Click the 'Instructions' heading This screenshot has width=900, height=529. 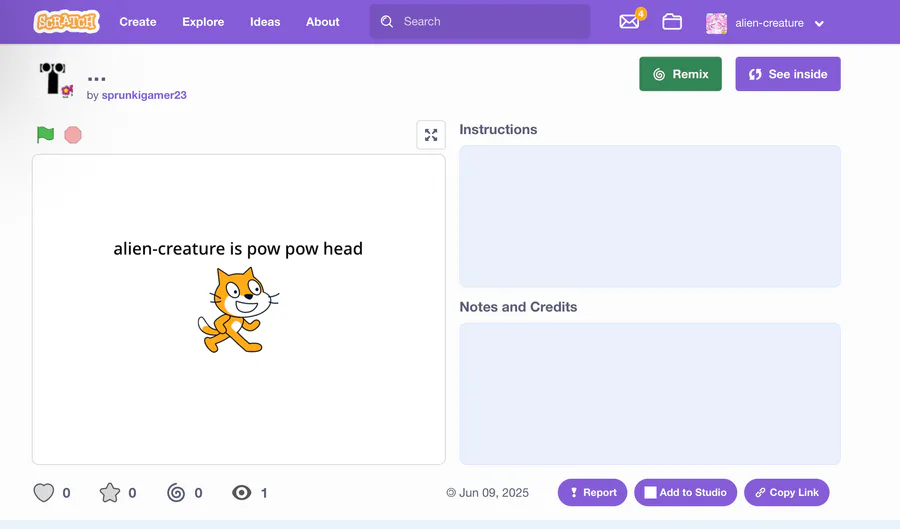click(x=498, y=130)
